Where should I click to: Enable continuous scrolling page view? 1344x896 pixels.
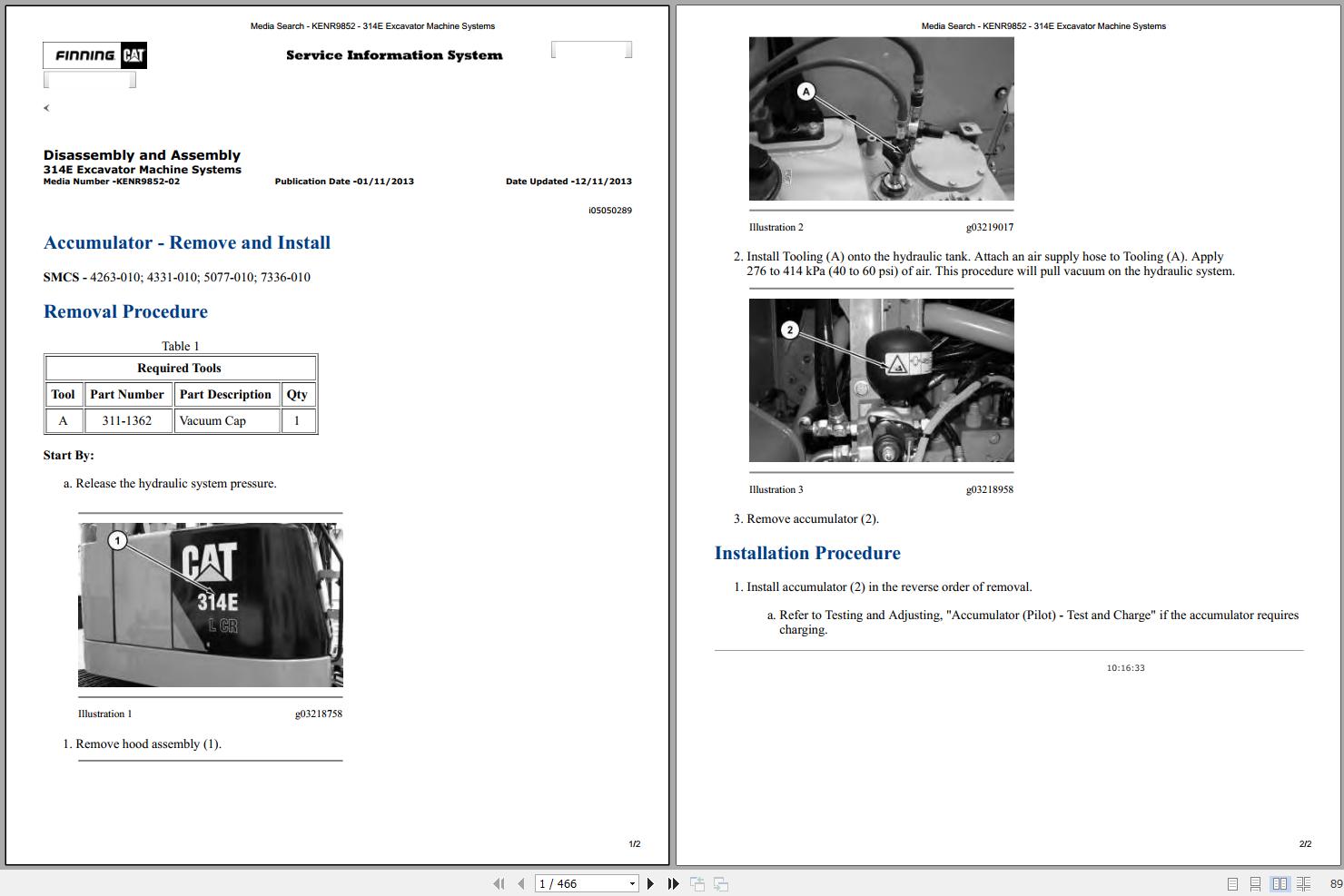[1255, 883]
